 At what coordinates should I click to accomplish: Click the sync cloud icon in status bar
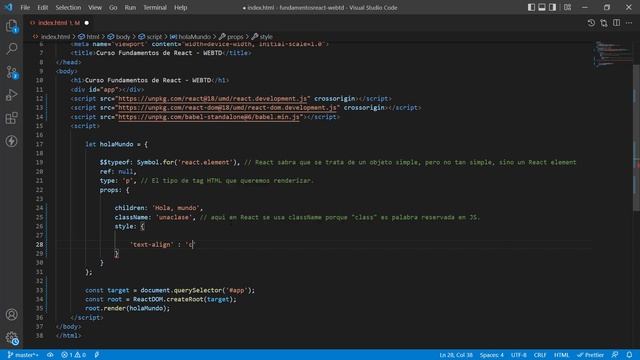(50, 355)
